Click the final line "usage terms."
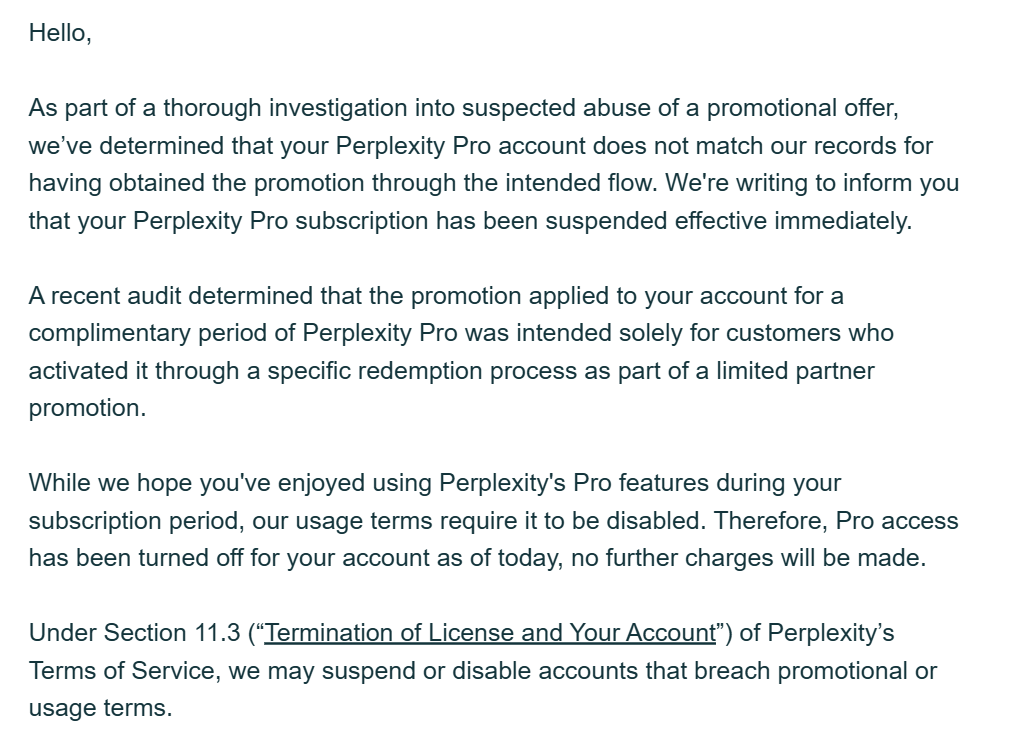The width and height of the screenshot is (1016, 746). (x=100, y=708)
